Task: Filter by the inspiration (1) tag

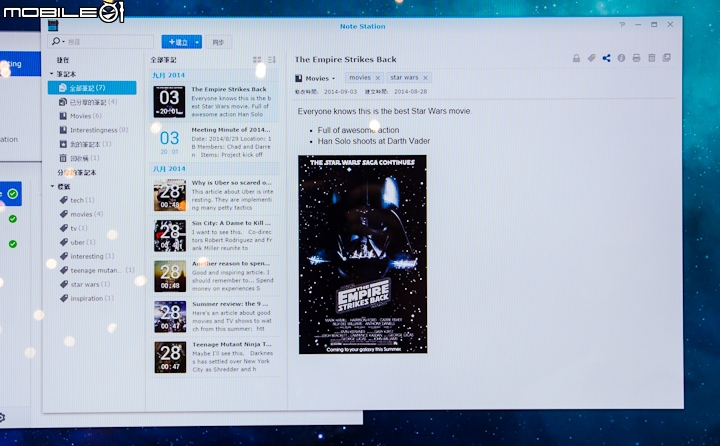Action: pos(87,299)
